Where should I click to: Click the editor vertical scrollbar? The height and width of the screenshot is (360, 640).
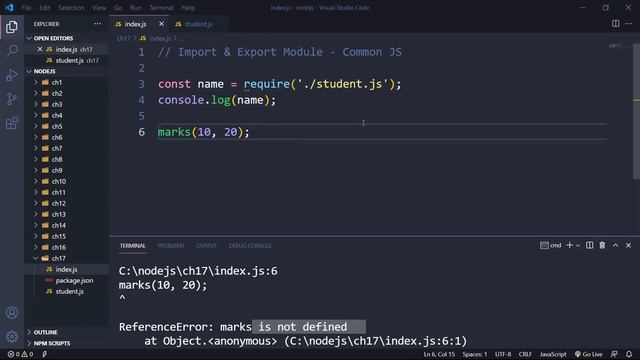click(x=636, y=111)
